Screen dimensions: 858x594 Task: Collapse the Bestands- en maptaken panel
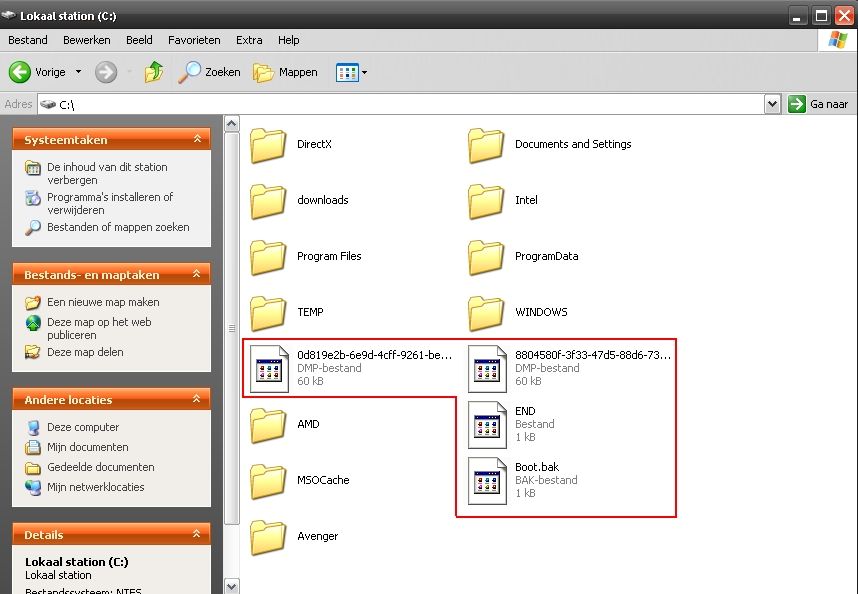click(197, 274)
